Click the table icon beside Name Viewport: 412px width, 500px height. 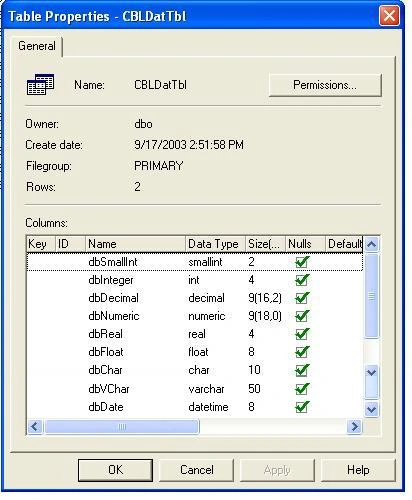tap(40, 84)
